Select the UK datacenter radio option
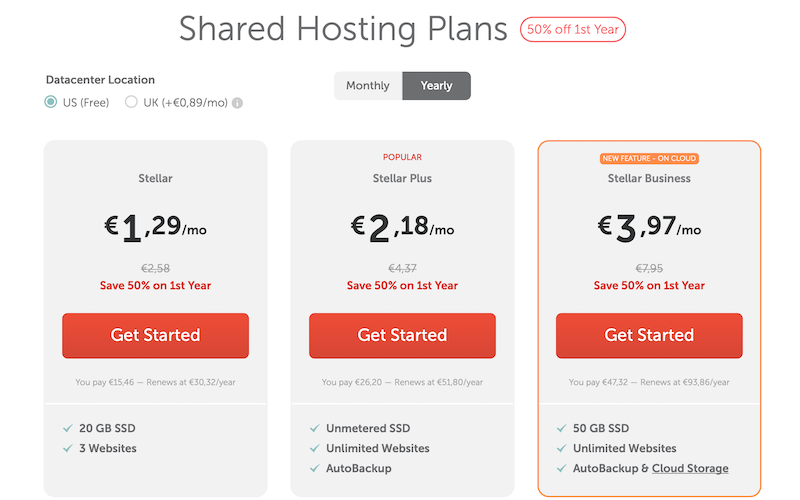The height and width of the screenshot is (500, 800). tap(131, 102)
